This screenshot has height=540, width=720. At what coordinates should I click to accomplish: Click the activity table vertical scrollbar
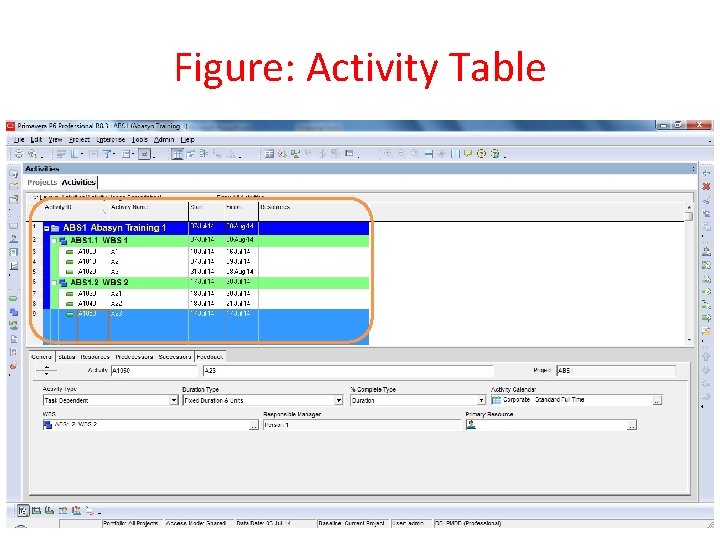pyautogui.click(x=689, y=274)
